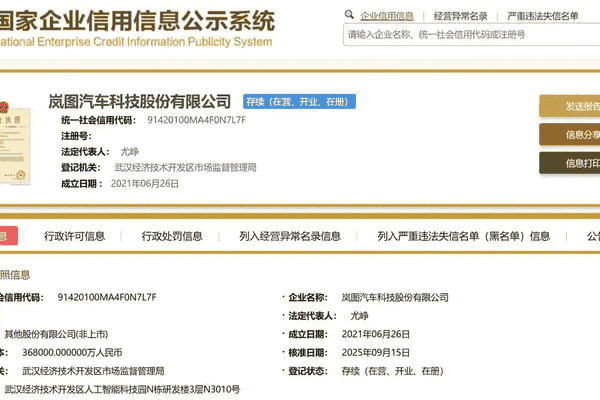Image resolution: width=600 pixels, height=400 pixels.
Task: Click the 信息打印 button
Action: 570,163
